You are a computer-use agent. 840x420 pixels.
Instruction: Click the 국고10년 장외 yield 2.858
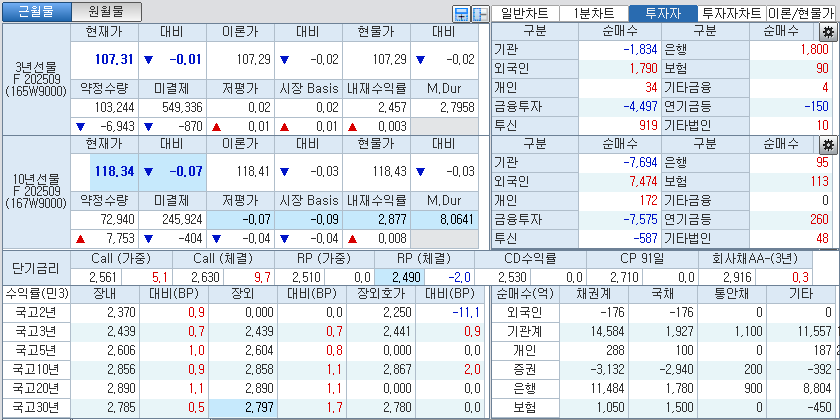[x=243, y=370]
